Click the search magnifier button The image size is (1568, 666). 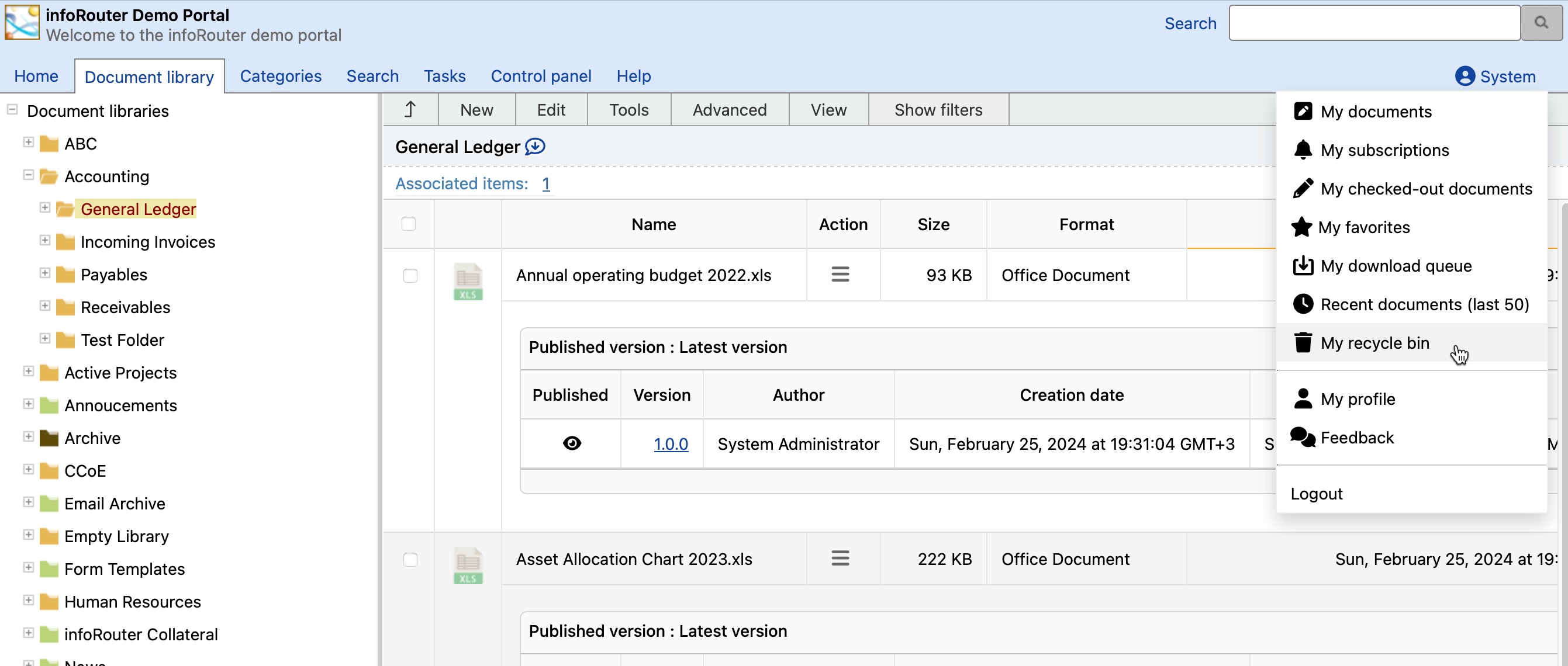click(1541, 23)
